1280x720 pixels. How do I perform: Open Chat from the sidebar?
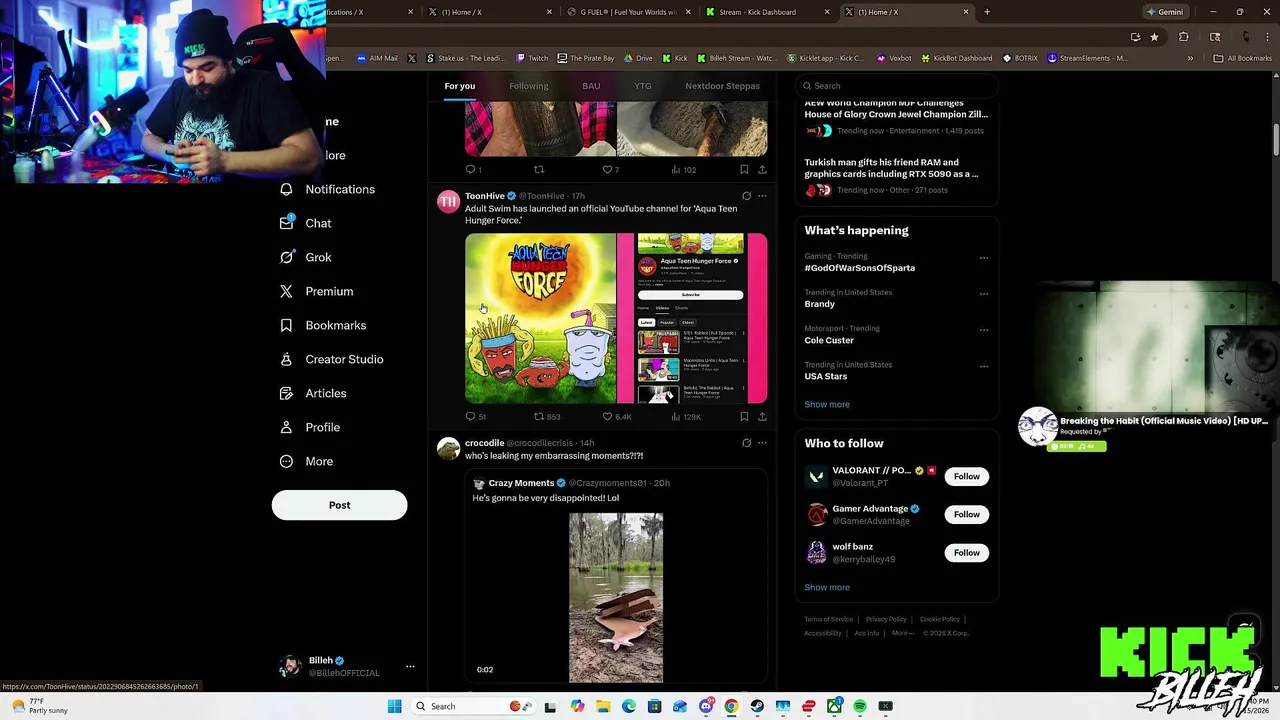(305, 223)
